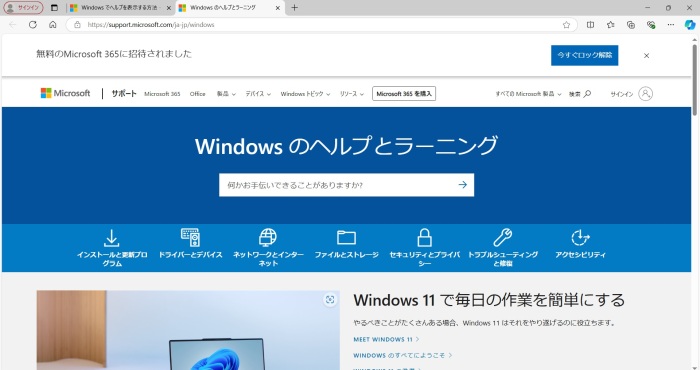Submit help search with the arrow icon
Screen dimensions: 700x370
462,184
